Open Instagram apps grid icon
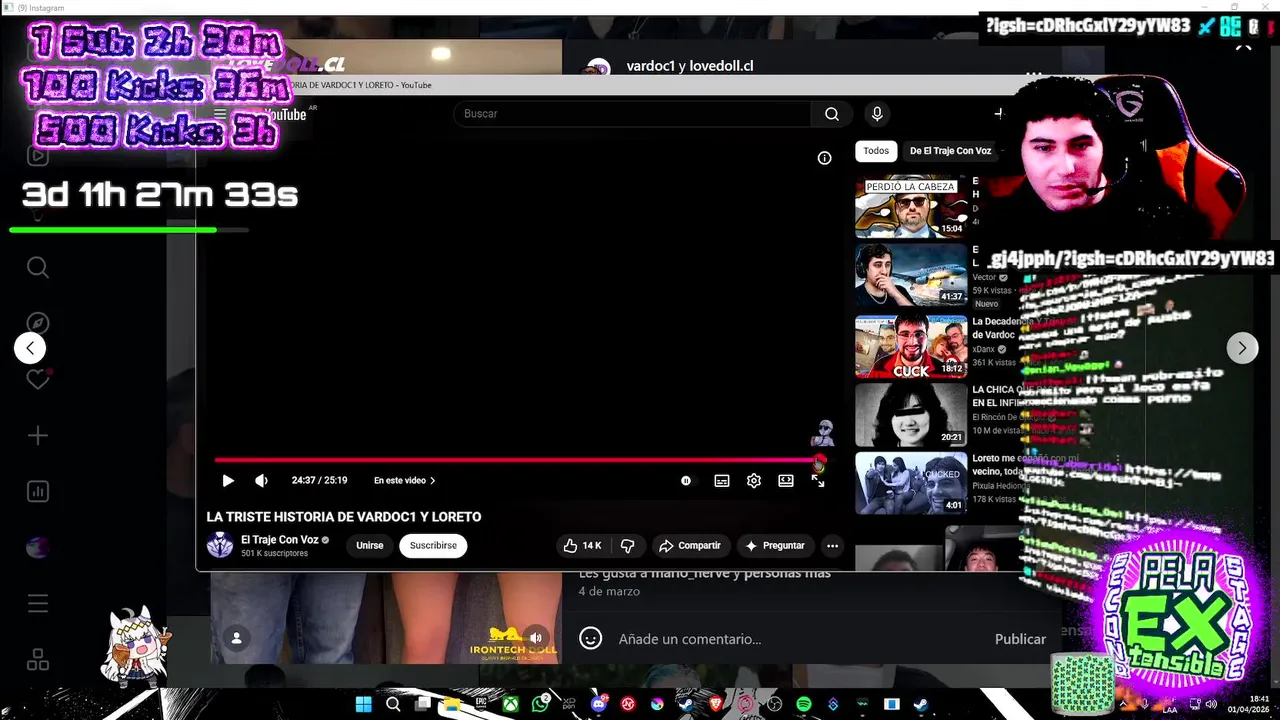 38,660
